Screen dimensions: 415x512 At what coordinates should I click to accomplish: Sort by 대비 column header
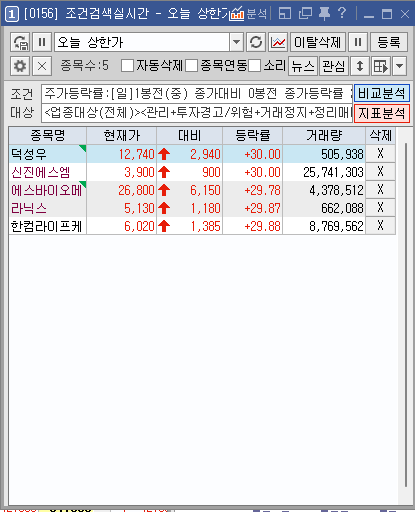click(x=190, y=135)
